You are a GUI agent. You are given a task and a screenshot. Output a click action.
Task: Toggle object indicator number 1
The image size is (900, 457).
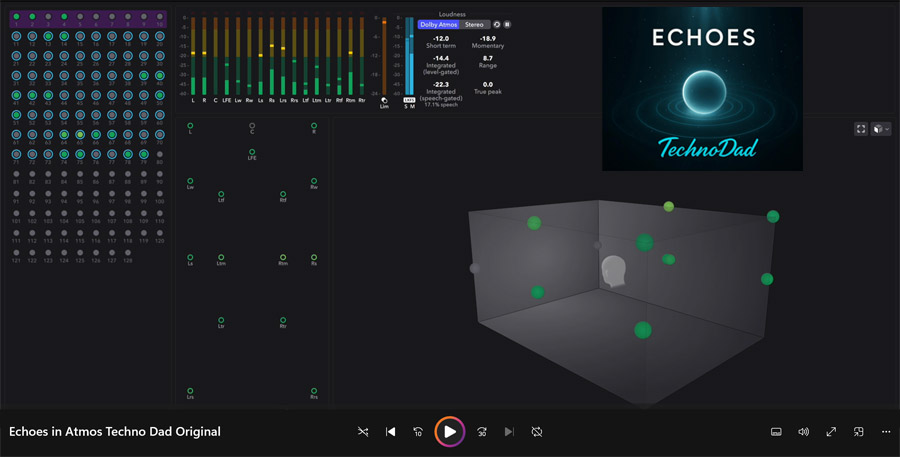point(16,17)
